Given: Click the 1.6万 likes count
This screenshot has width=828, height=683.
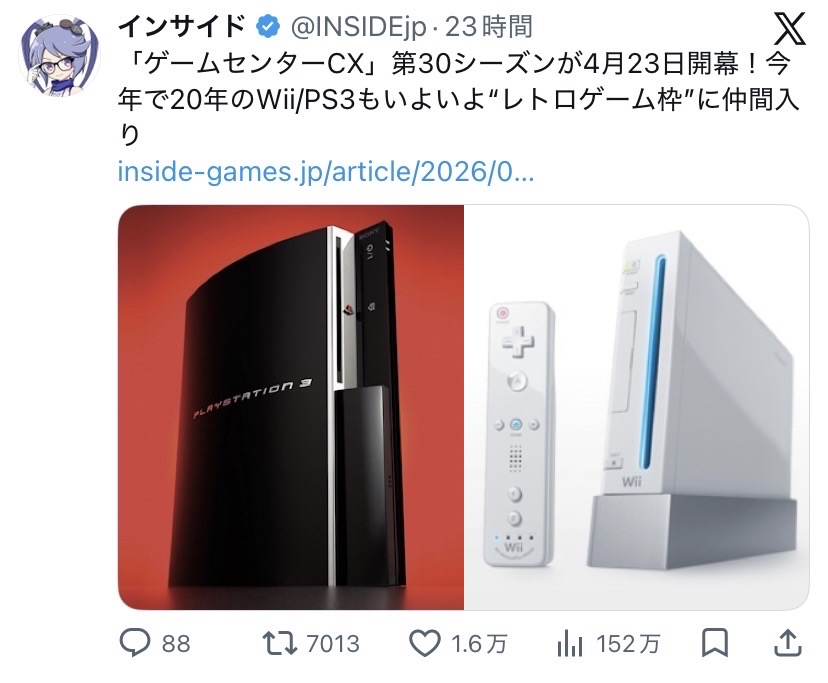Looking at the screenshot, I should point(478,644).
